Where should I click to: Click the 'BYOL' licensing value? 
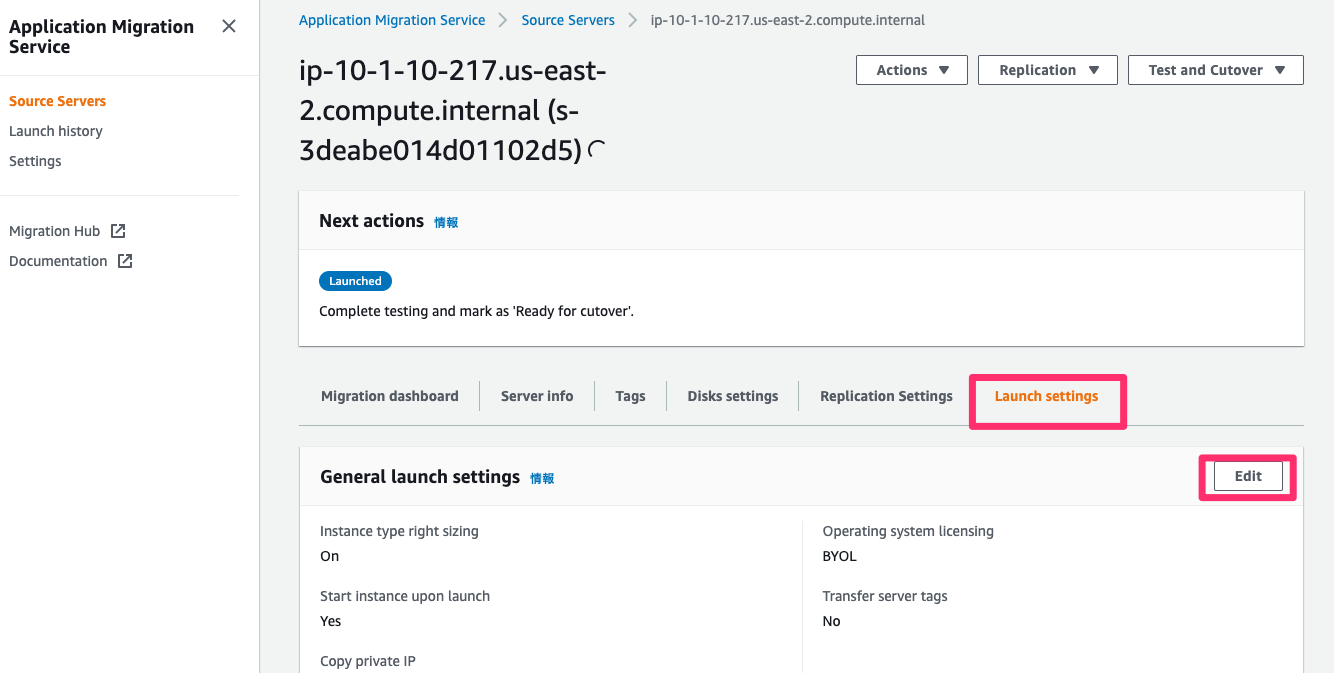(840, 556)
